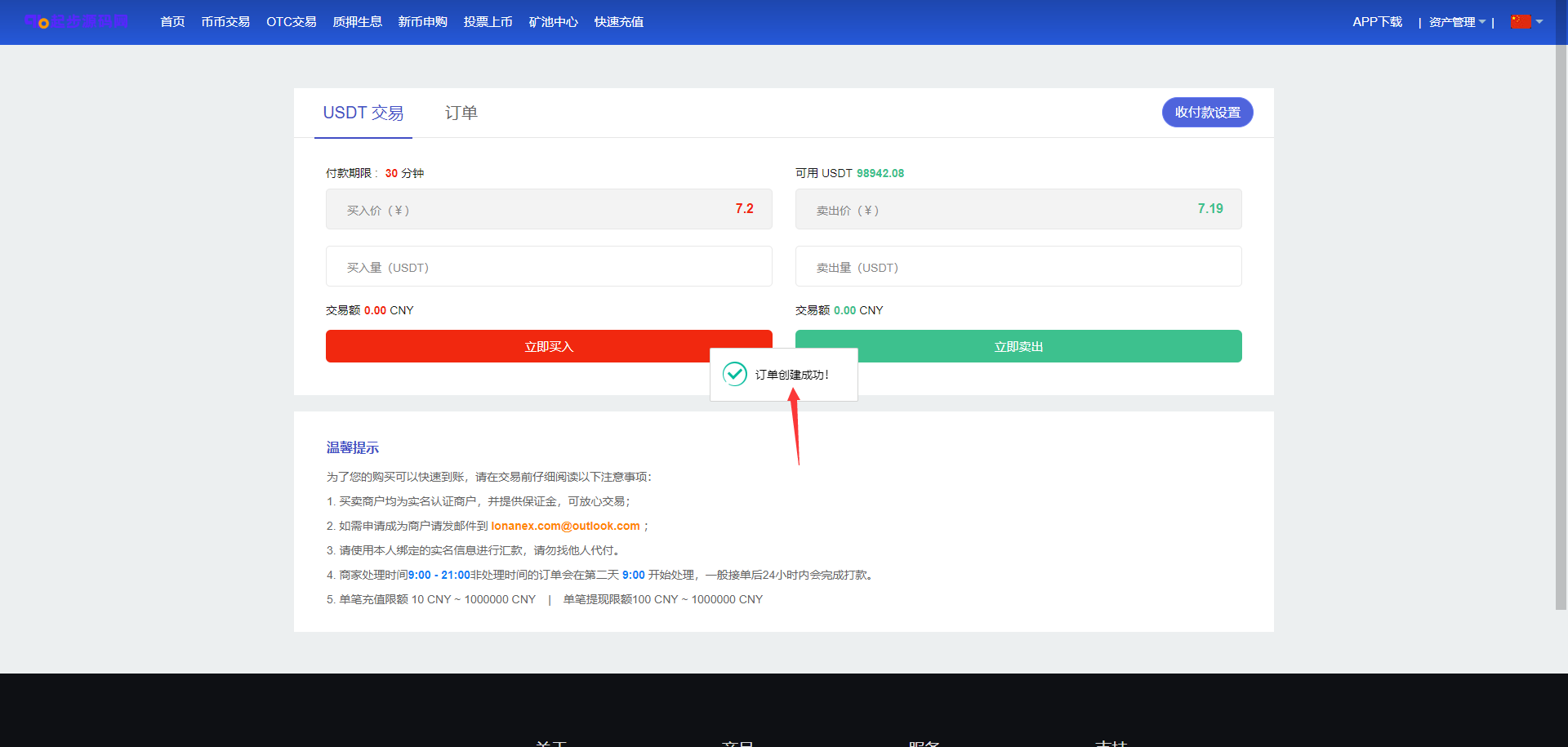Switch to the 订单 tab
The width and height of the screenshot is (1568, 747).
coord(461,113)
